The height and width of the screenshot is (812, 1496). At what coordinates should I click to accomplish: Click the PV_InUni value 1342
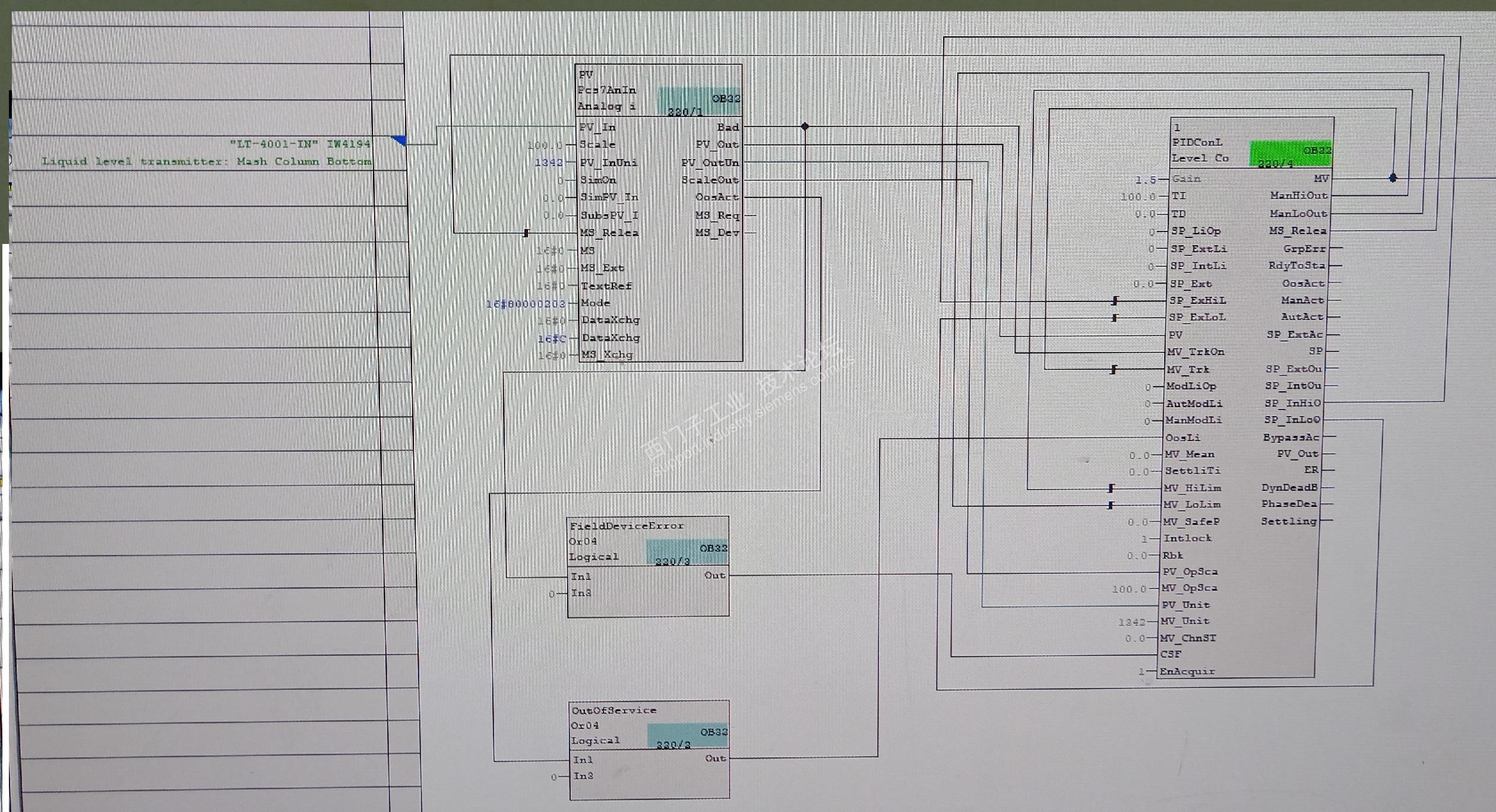pos(548,163)
